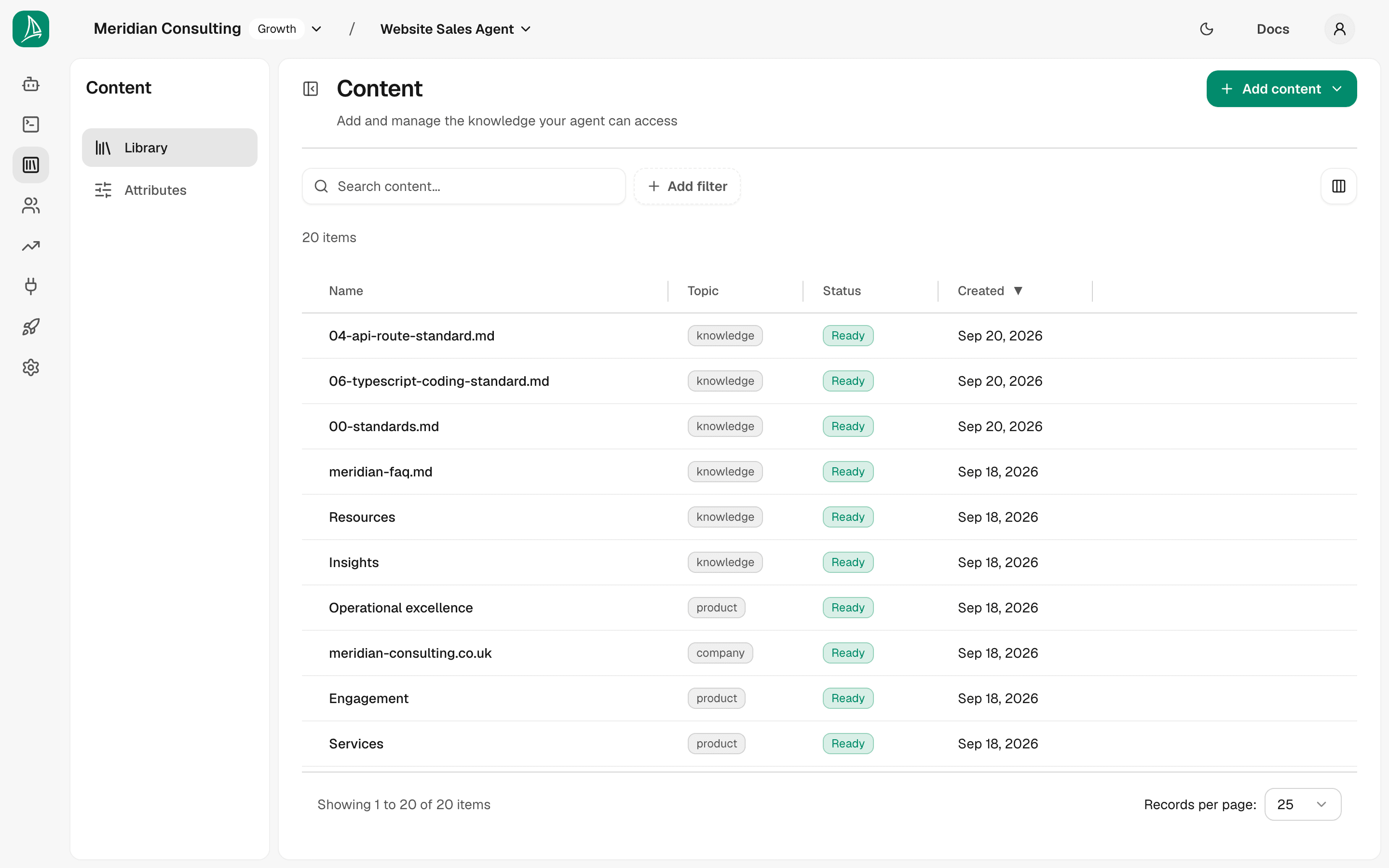This screenshot has width=1389, height=868.
Task: Click Ready status in Services row
Action: 848,744
